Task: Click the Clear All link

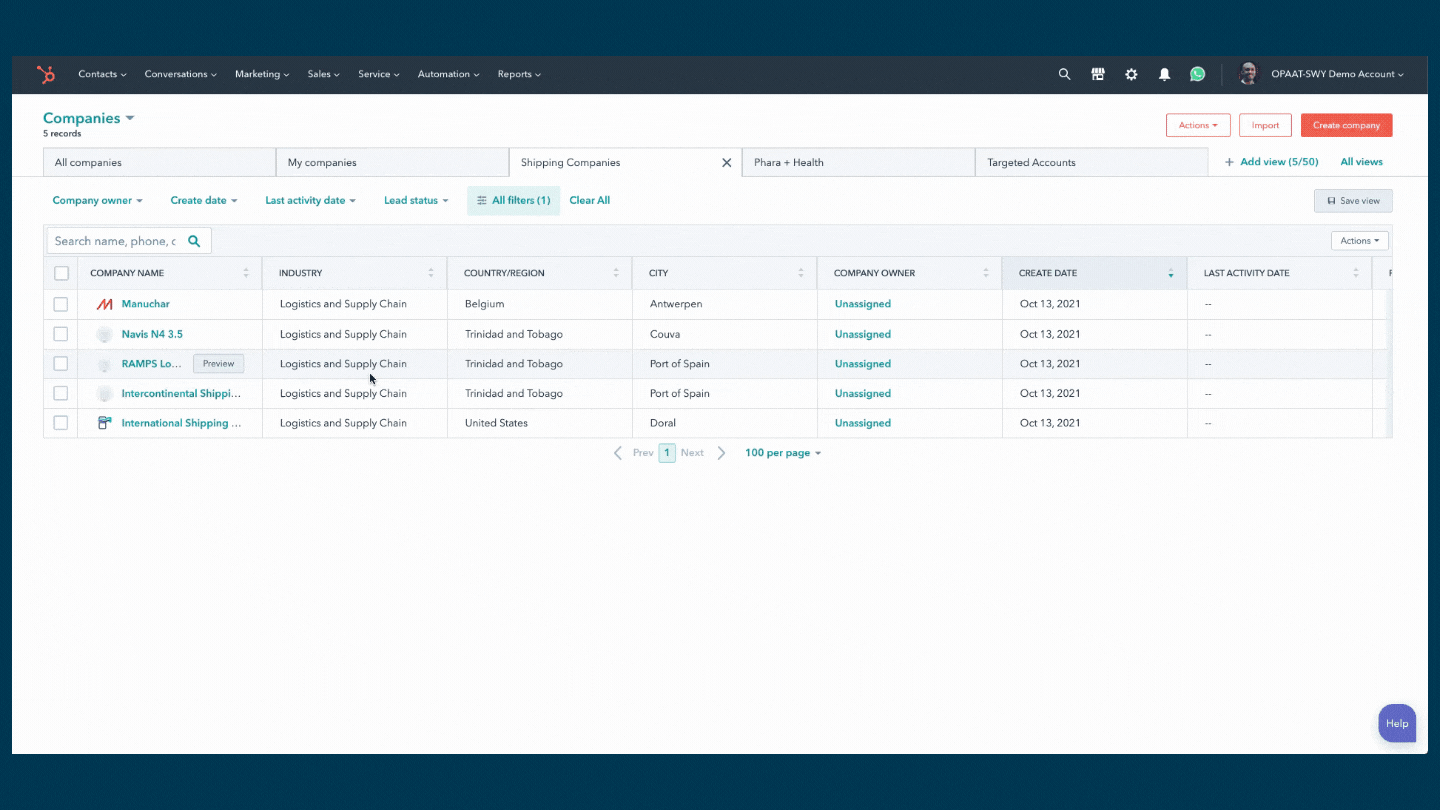Action: 590,200
